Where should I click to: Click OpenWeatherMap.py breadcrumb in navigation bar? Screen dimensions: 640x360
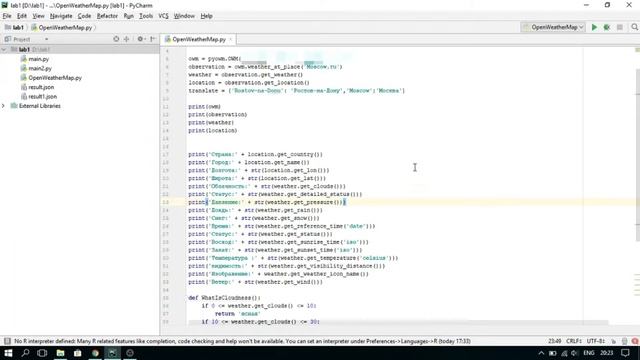62,27
